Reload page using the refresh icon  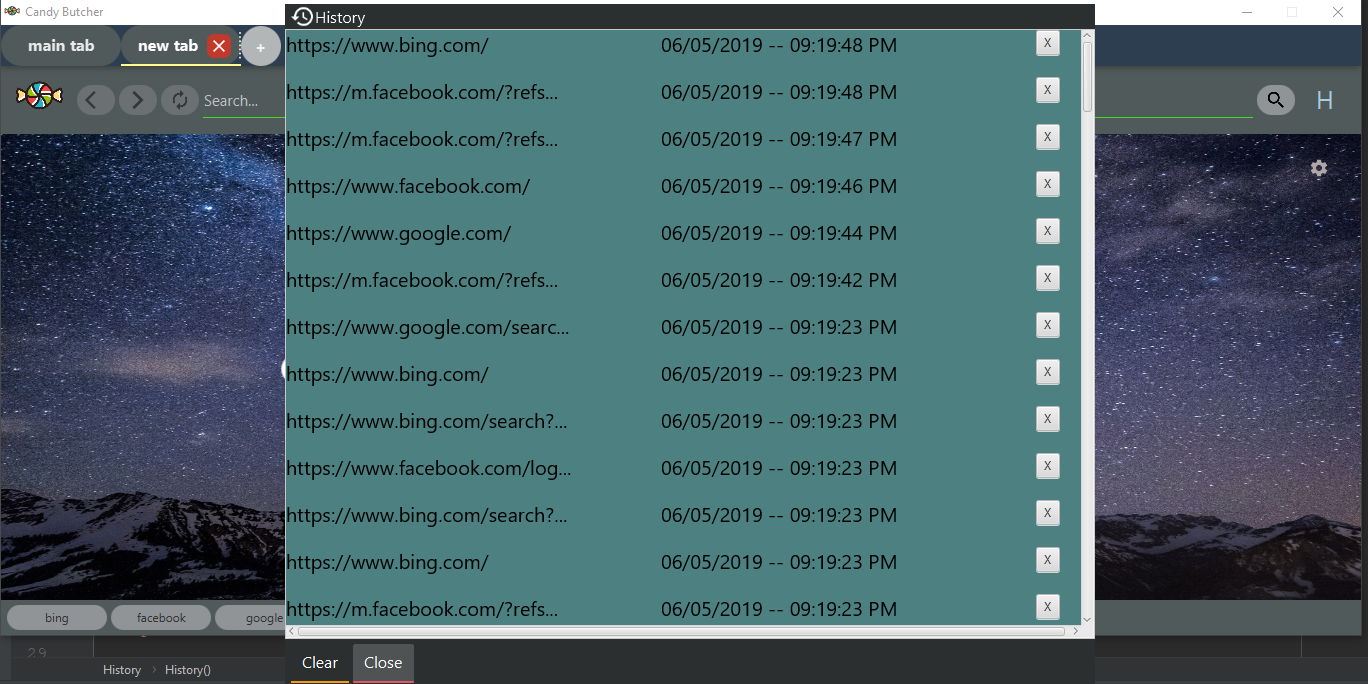click(x=180, y=100)
